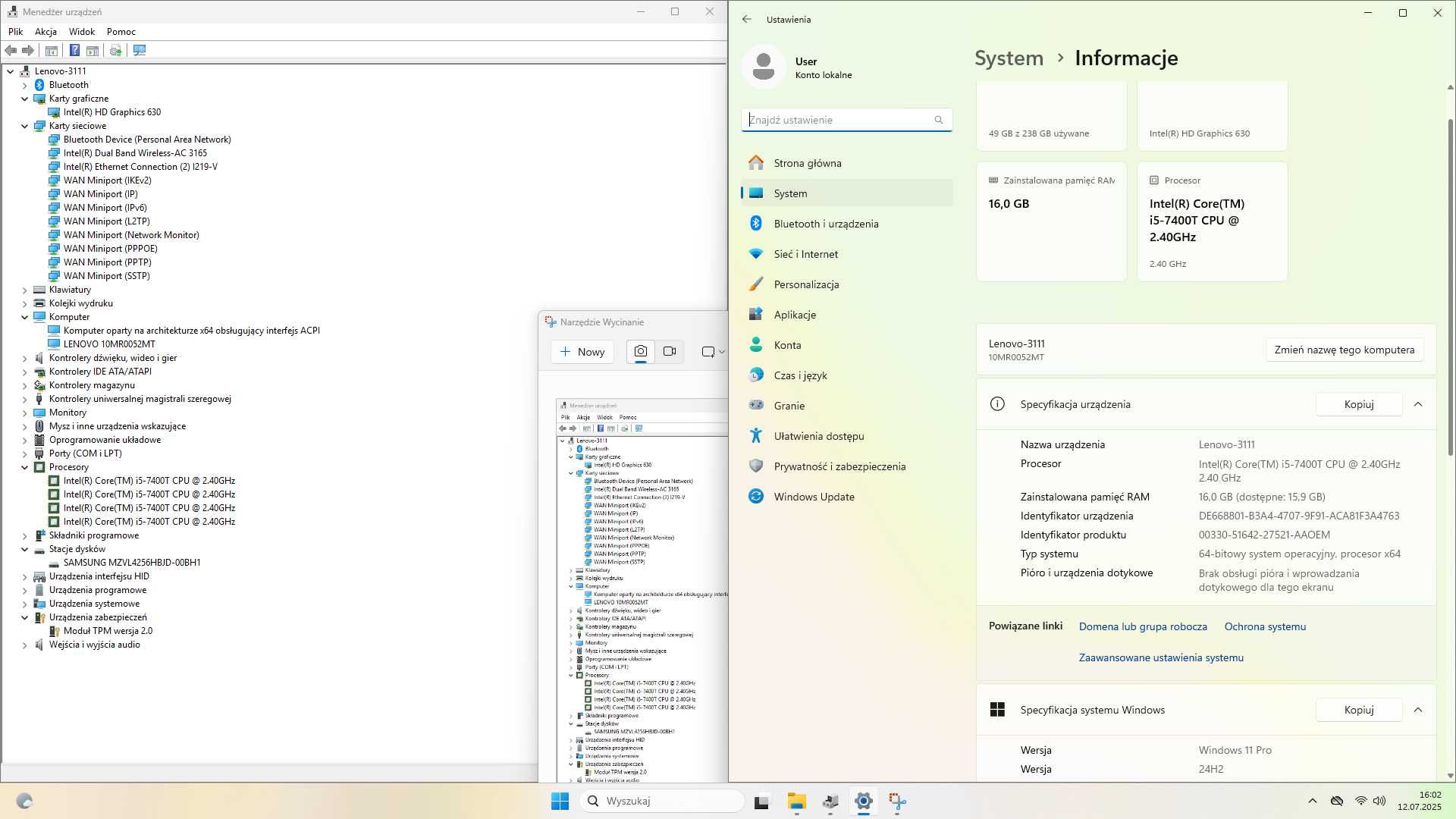Click Zmień nazwę tego komputera button

coord(1344,350)
